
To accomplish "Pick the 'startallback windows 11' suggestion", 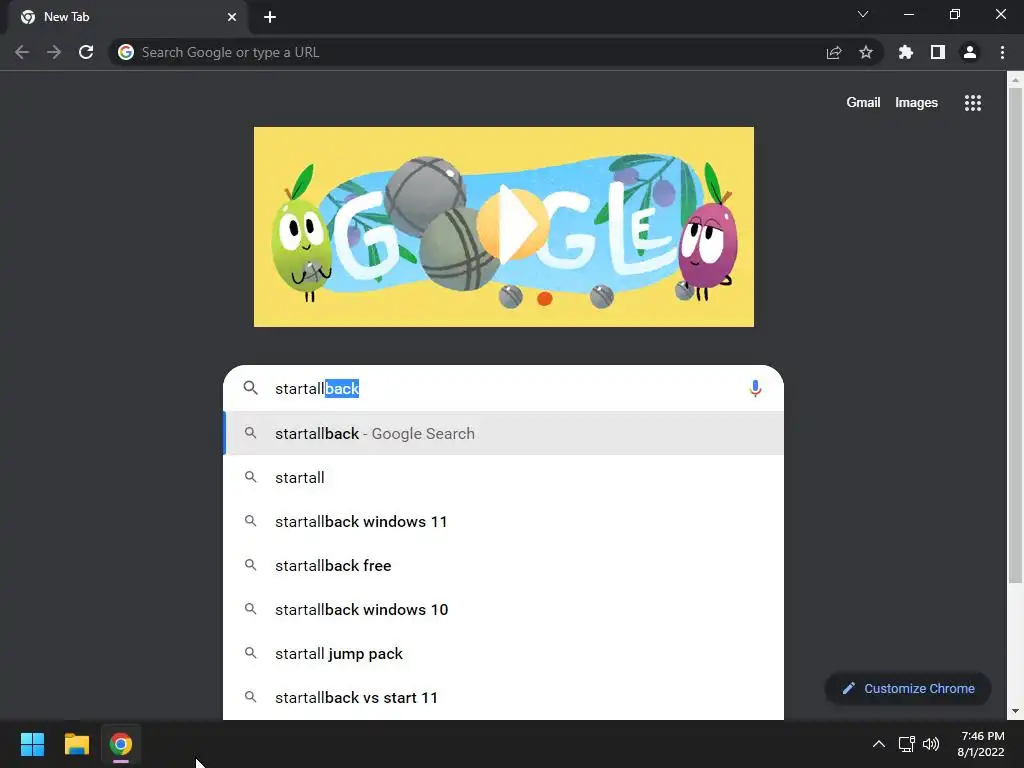I will 504,521.
